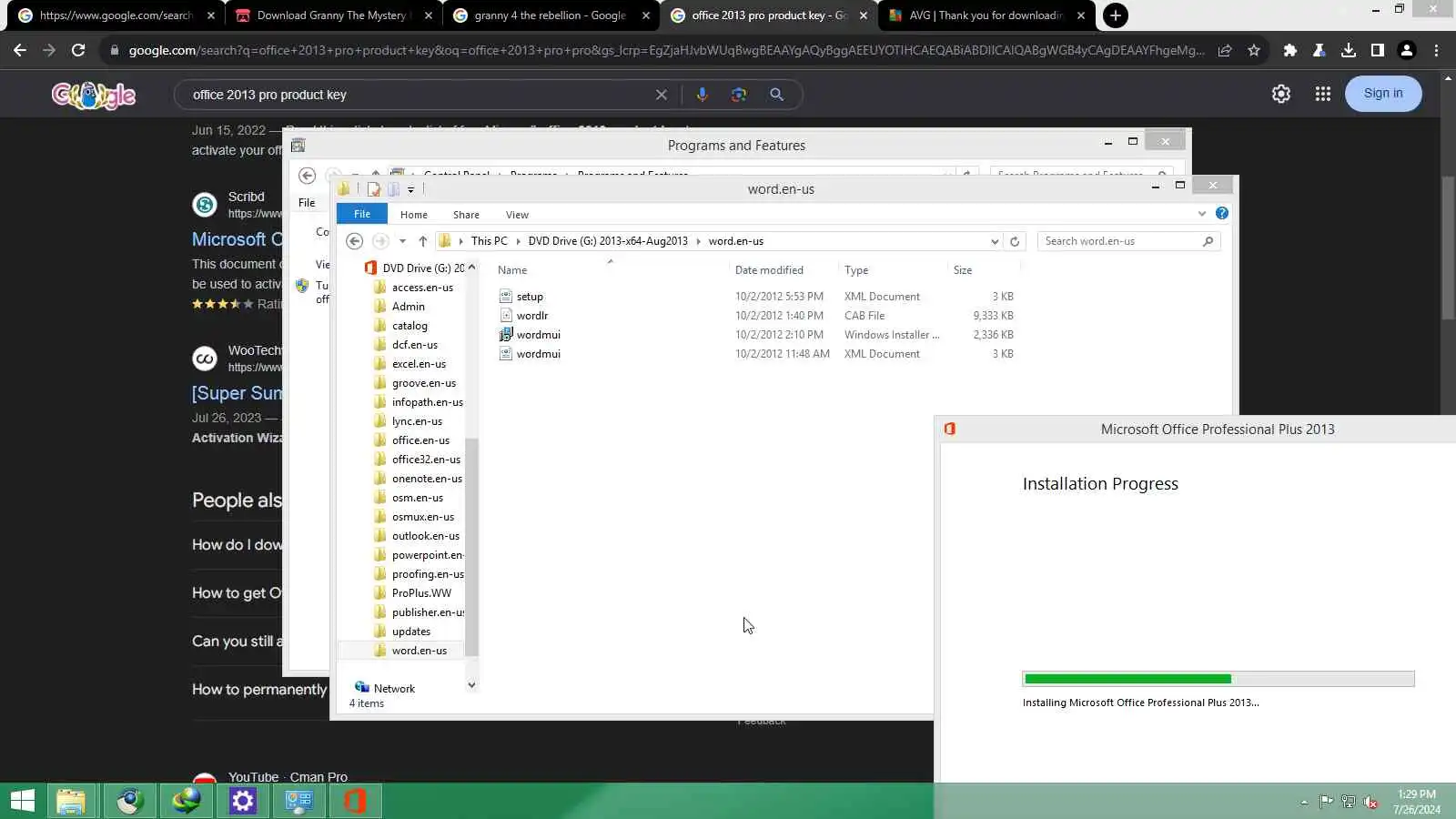Open the Home tab in Explorer ribbon
Viewport: 1456px width, 819px height.
414,215
